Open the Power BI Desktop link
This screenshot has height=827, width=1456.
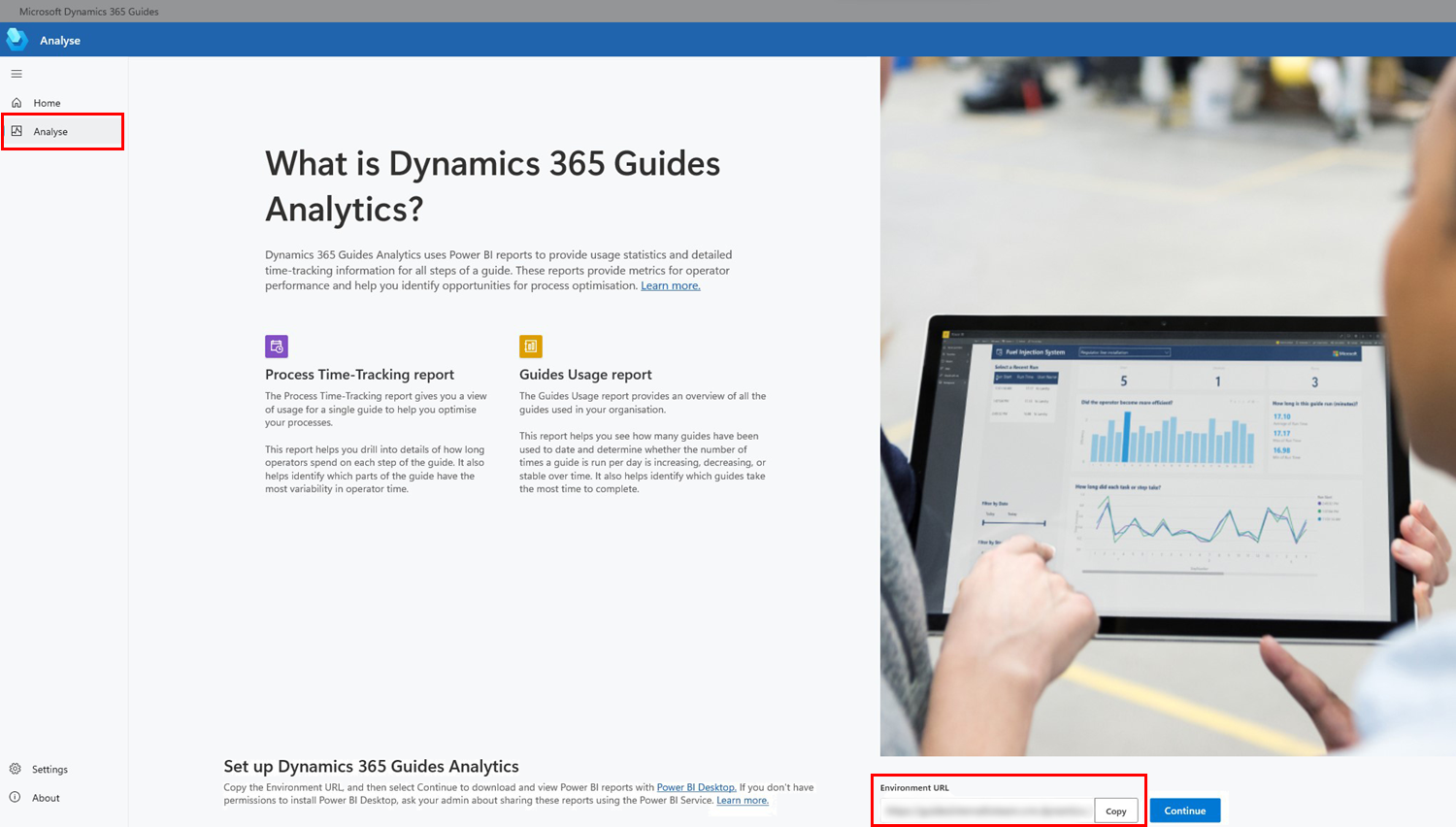(x=696, y=787)
